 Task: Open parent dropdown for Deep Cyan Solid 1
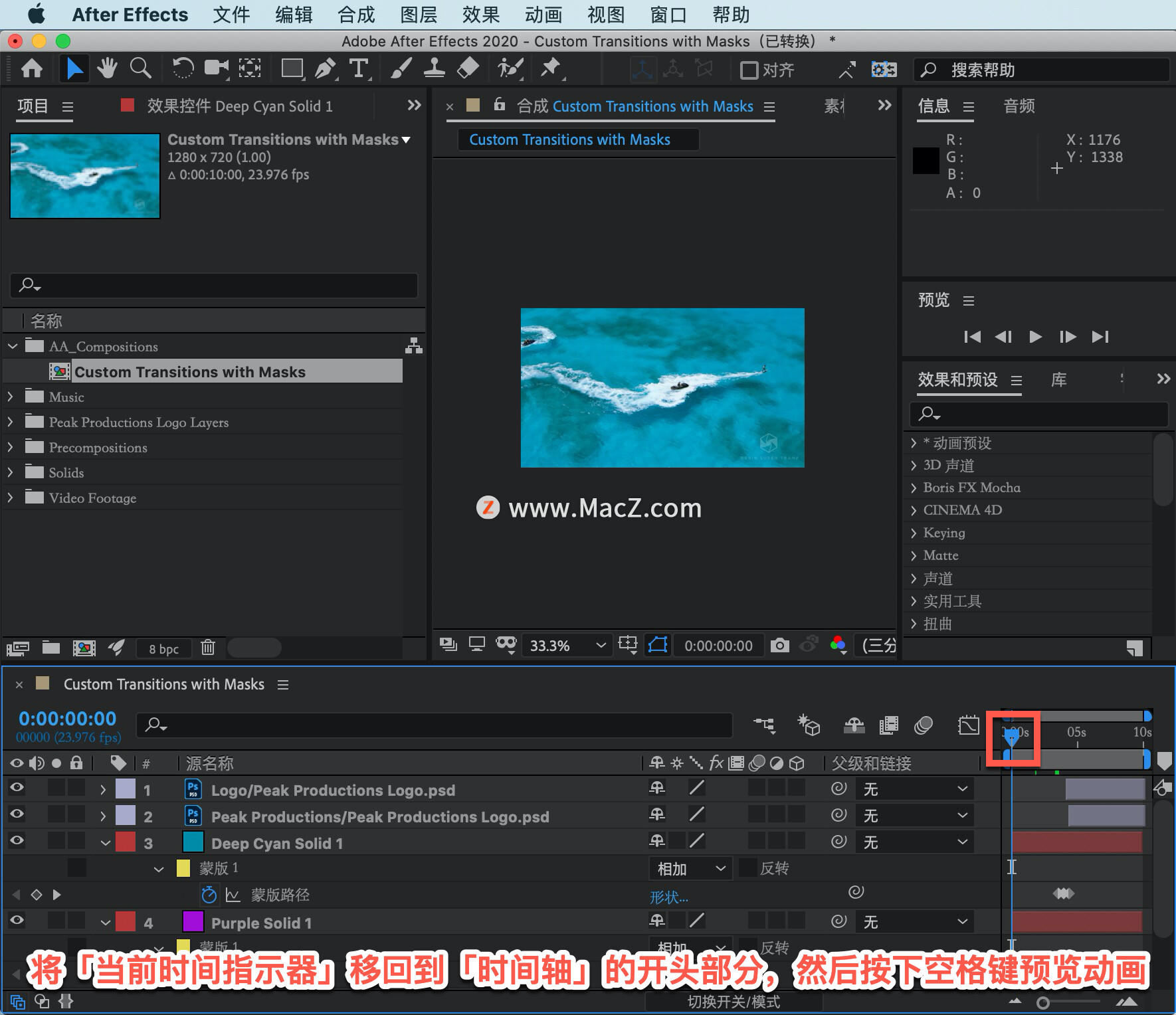(915, 842)
